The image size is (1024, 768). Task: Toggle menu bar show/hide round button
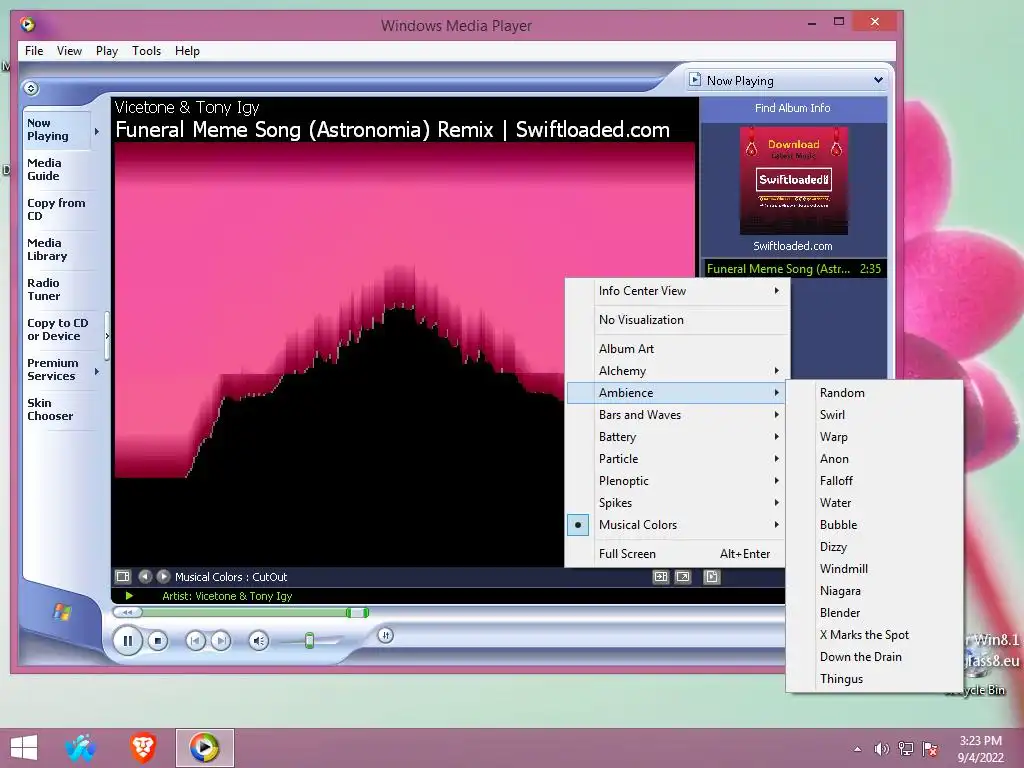click(31, 88)
